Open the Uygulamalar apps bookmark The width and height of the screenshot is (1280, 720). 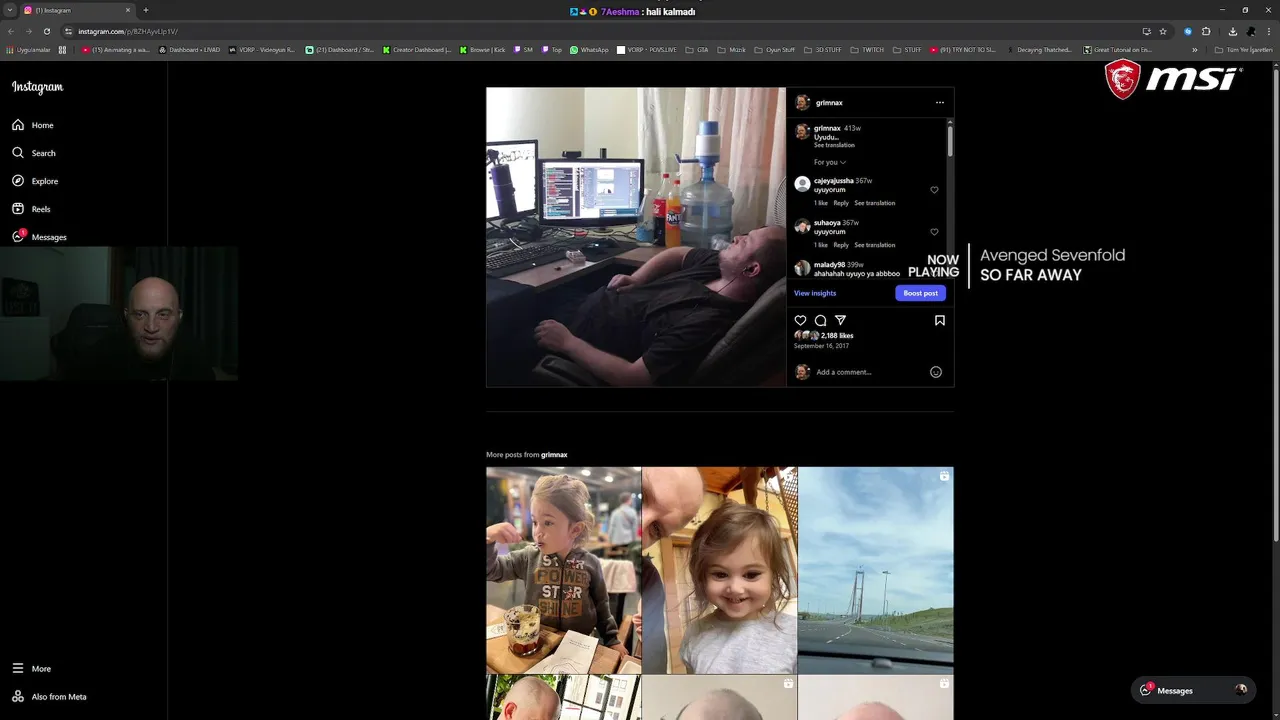(x=28, y=49)
